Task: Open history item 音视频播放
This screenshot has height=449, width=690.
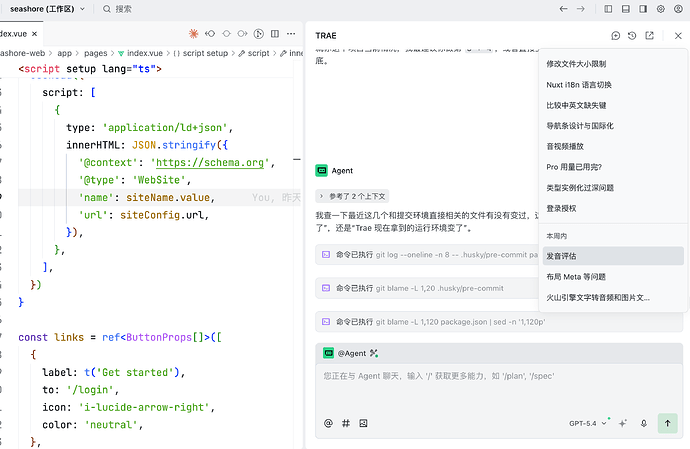Action: 613,146
